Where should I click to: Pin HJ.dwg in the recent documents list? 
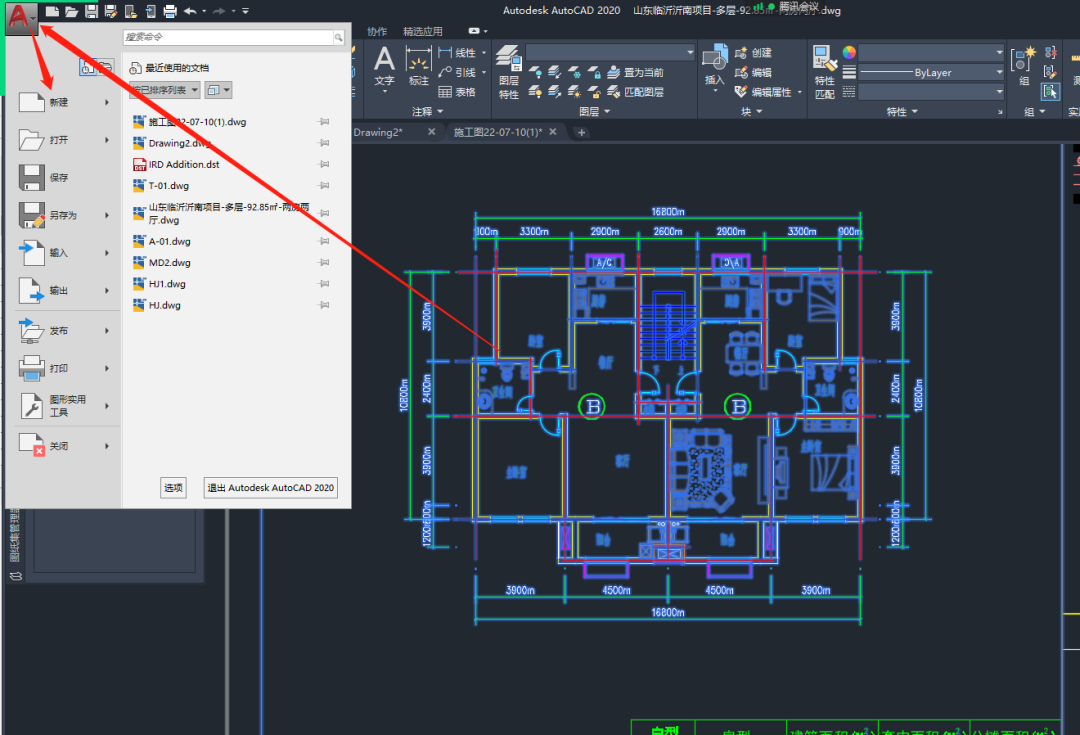(324, 304)
